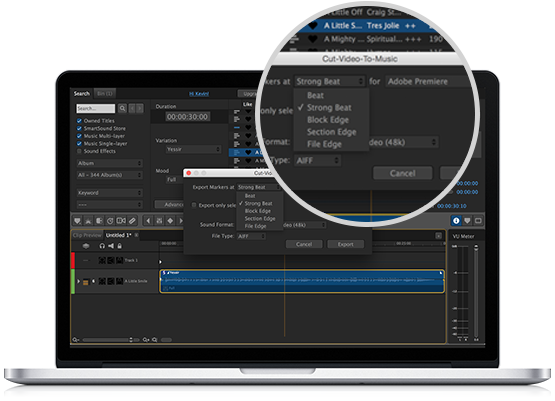
Task: Close the Untitled 1* tab with its x
Action: point(136,235)
